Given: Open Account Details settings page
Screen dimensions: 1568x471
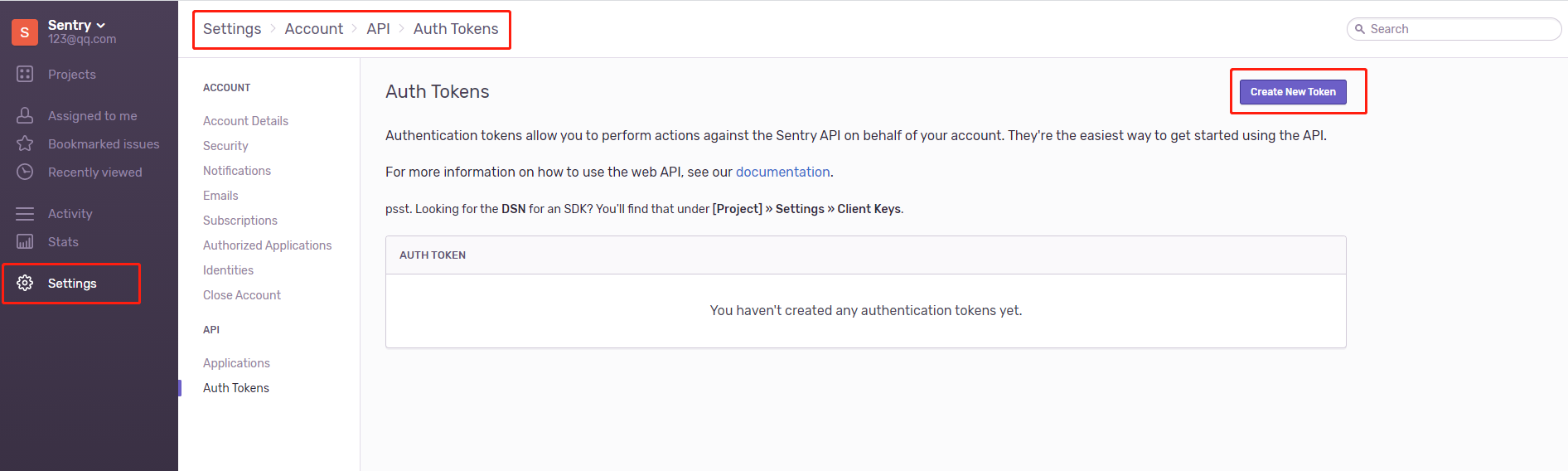Looking at the screenshot, I should (245, 121).
